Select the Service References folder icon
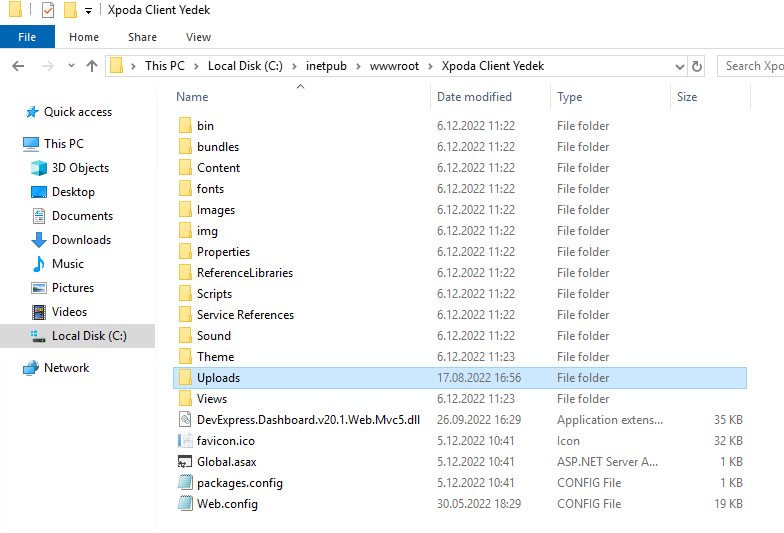This screenshot has width=784, height=533. (185, 314)
